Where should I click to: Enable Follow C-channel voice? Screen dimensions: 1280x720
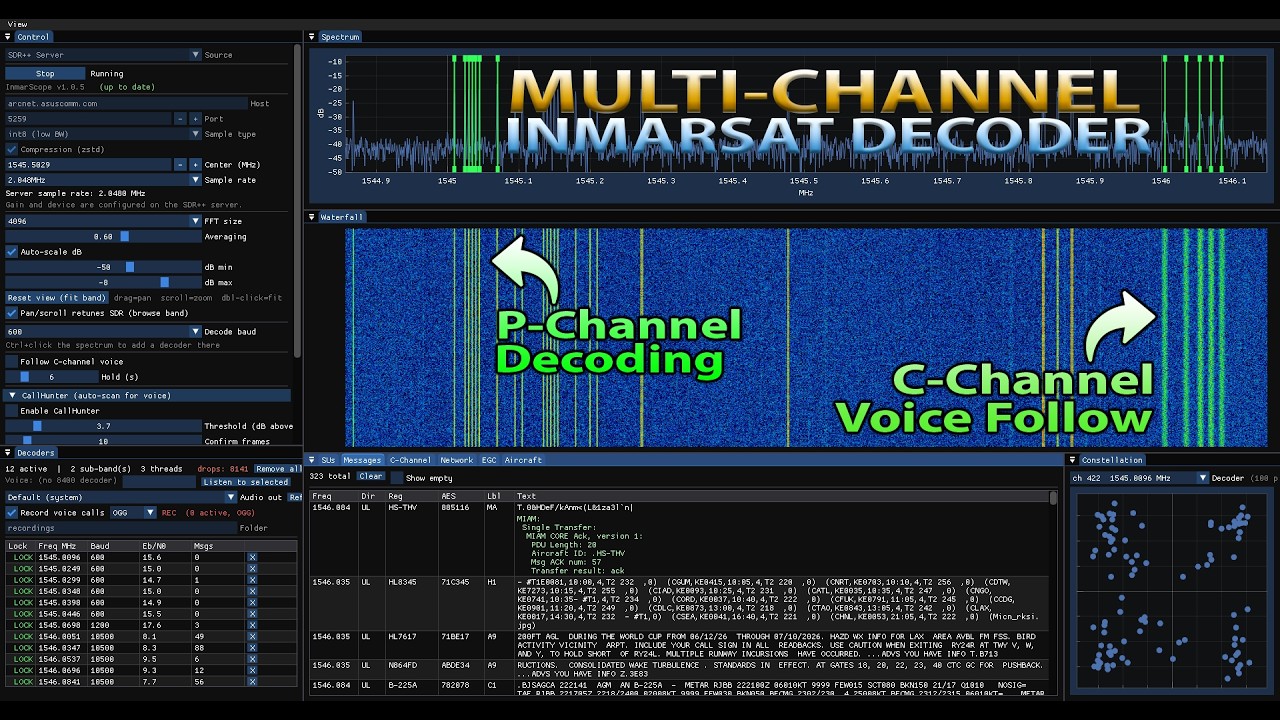[x=12, y=362]
